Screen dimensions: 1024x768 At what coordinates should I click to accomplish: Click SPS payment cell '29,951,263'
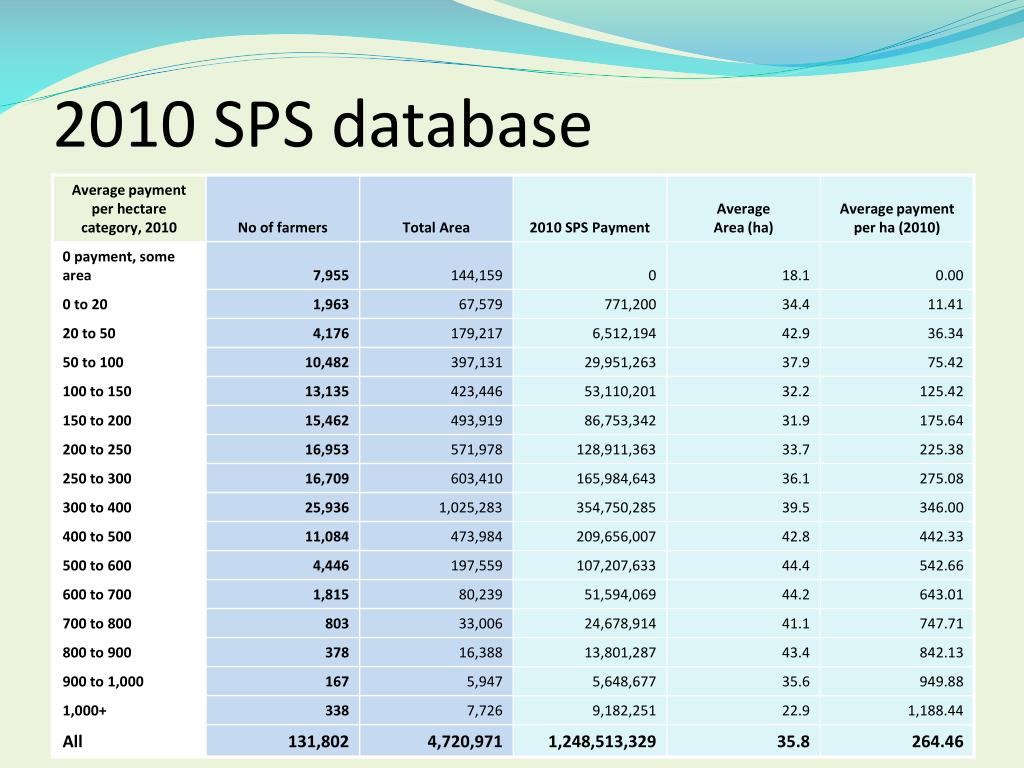click(620, 362)
